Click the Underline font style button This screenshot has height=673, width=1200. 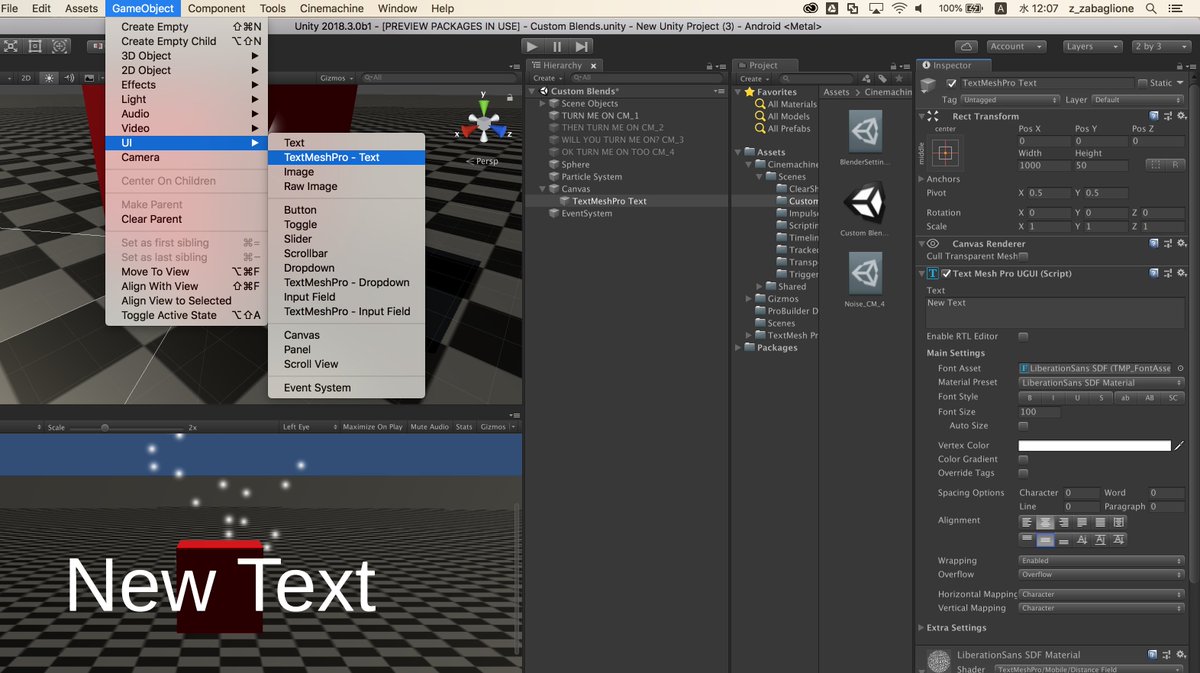point(1078,398)
